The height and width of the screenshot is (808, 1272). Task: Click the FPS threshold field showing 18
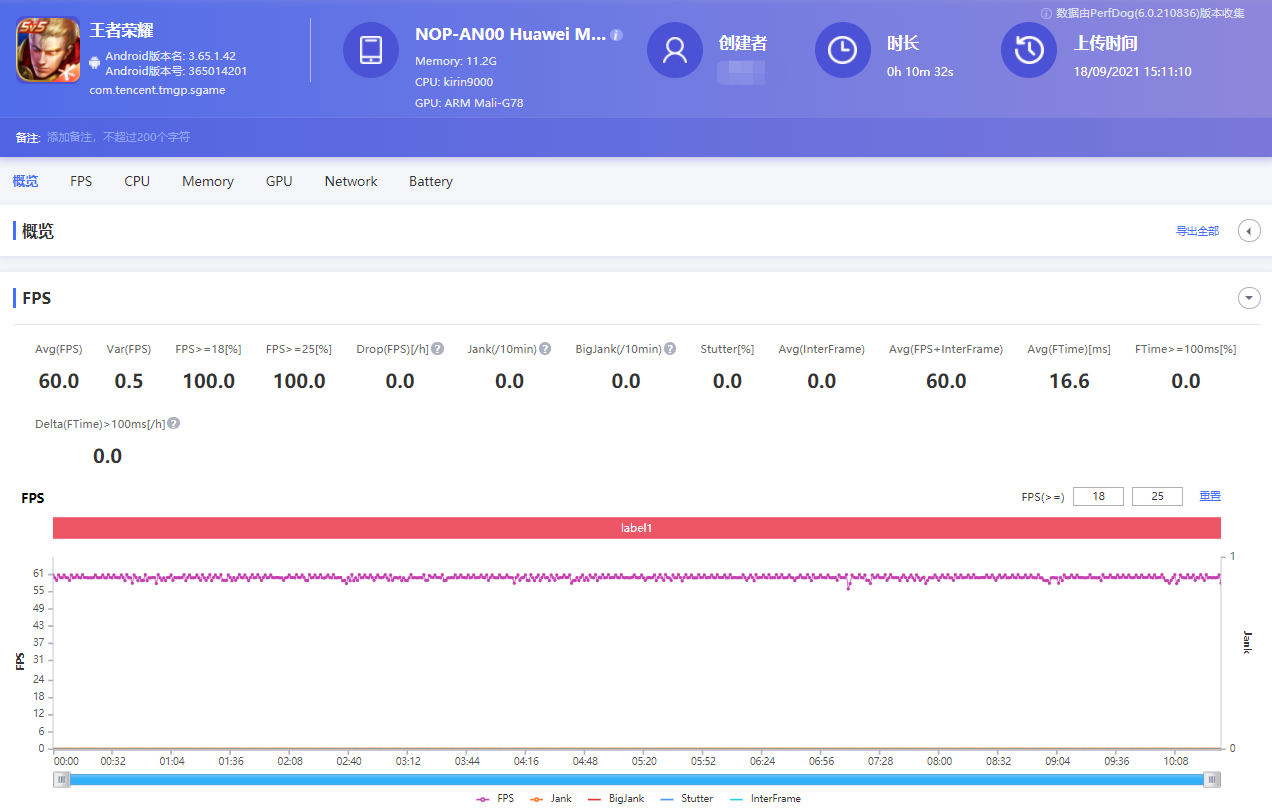[1098, 496]
